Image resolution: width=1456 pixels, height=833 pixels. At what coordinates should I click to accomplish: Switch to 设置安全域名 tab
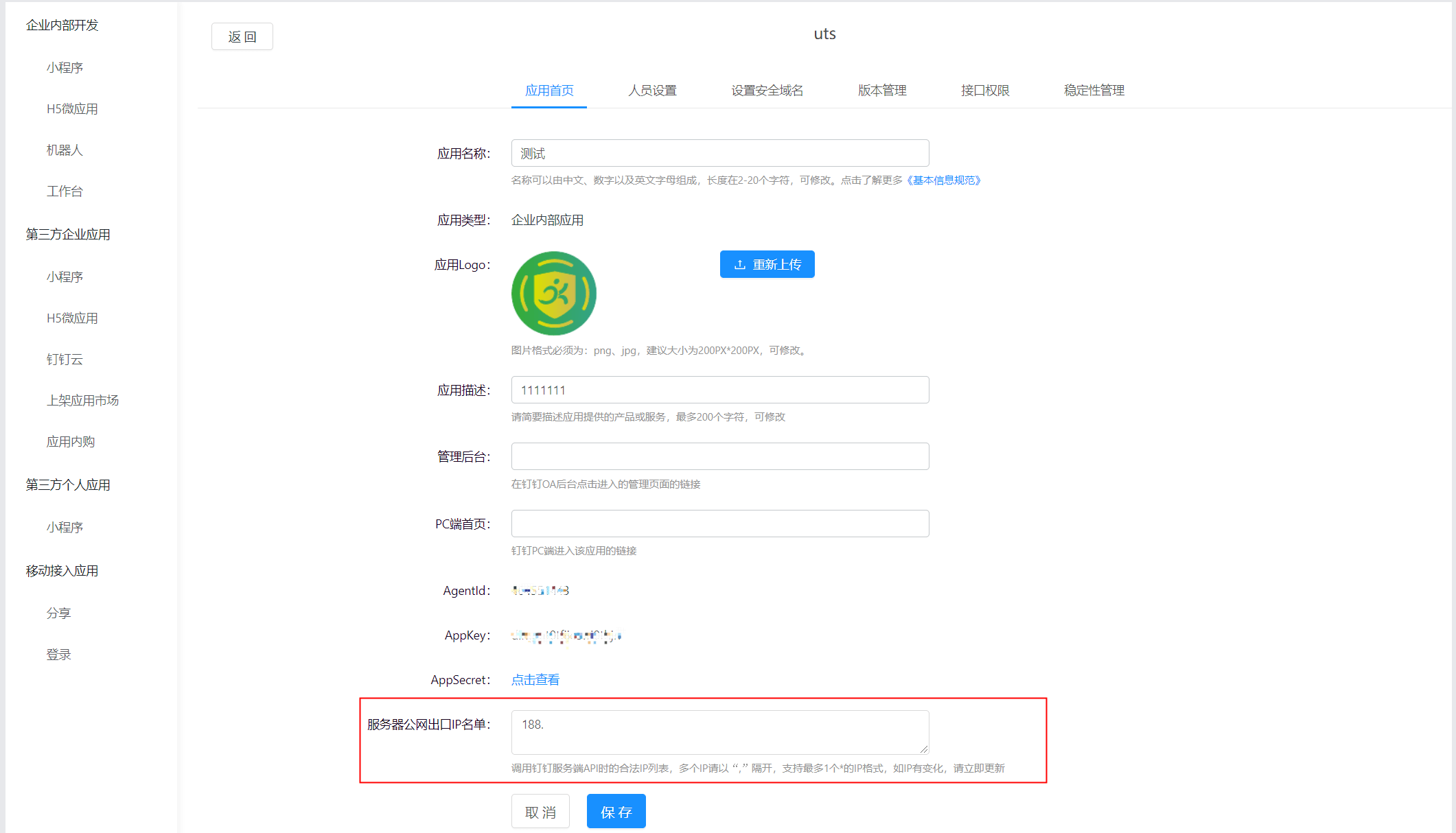tap(767, 91)
